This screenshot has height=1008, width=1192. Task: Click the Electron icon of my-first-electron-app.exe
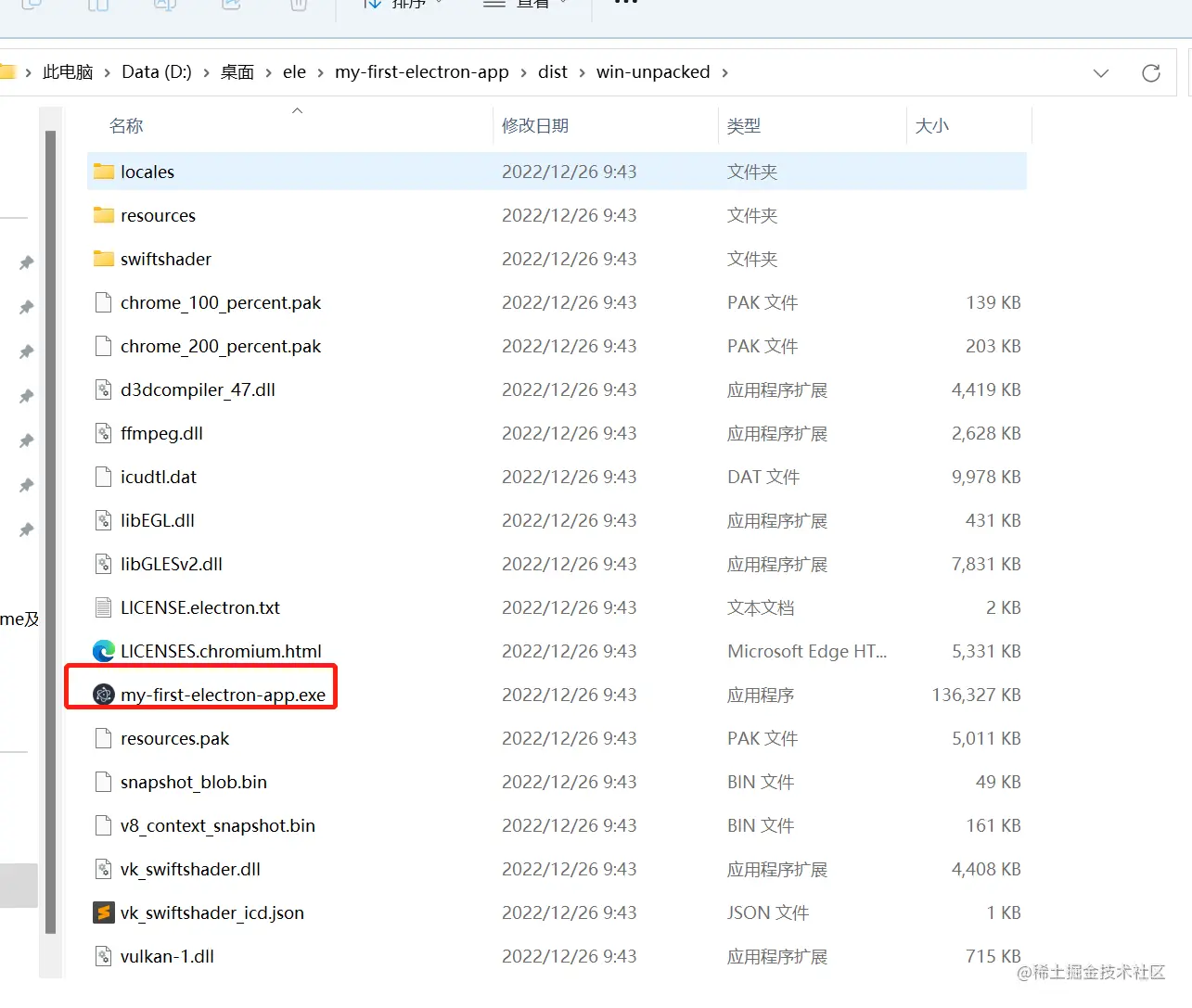coord(104,695)
